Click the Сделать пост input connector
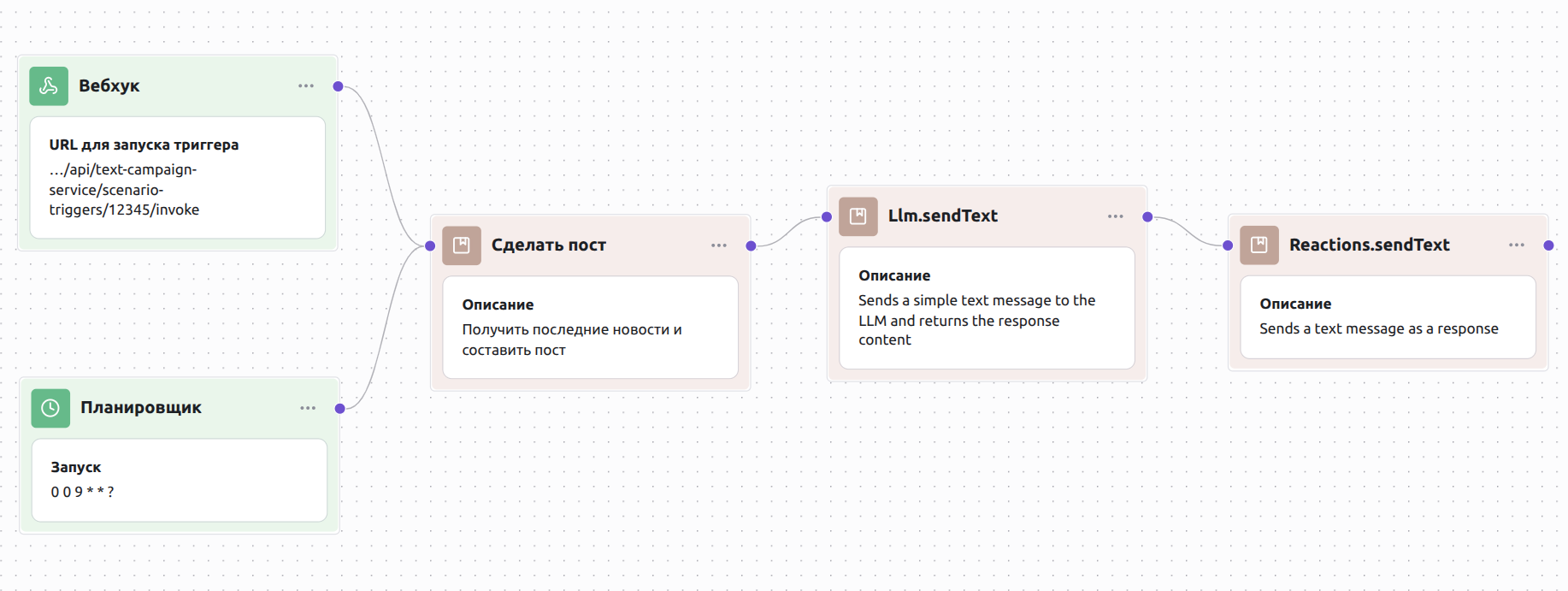Screen dimensions: 1568x591 click(430, 246)
